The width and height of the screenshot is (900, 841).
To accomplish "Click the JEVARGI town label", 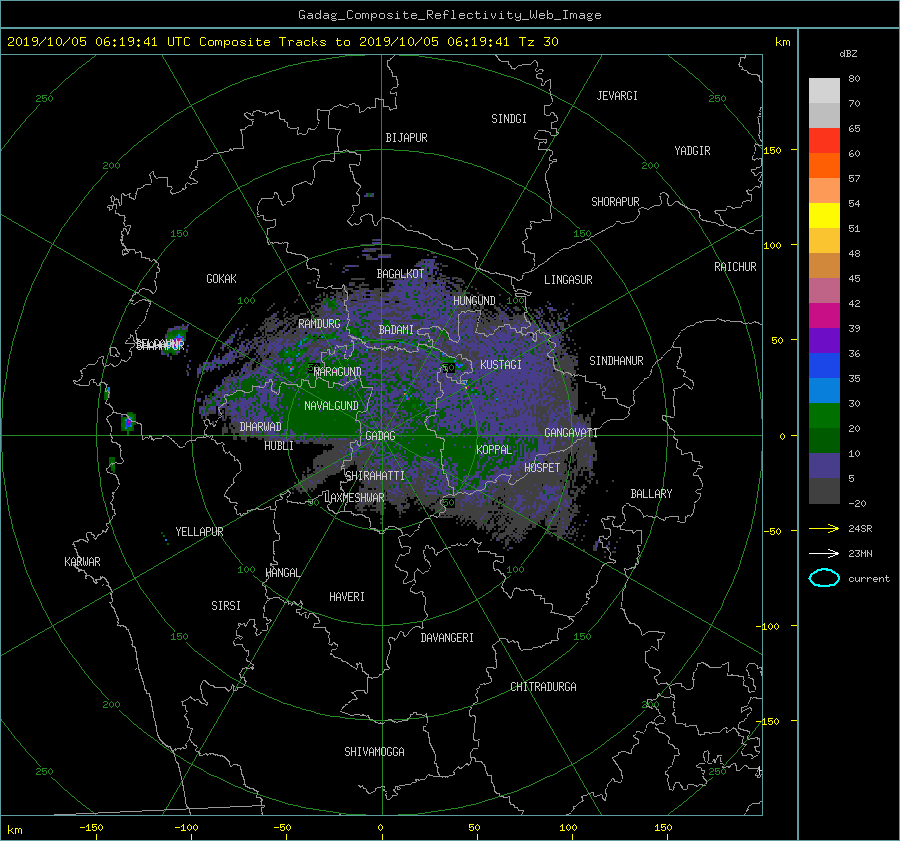I will [x=617, y=96].
